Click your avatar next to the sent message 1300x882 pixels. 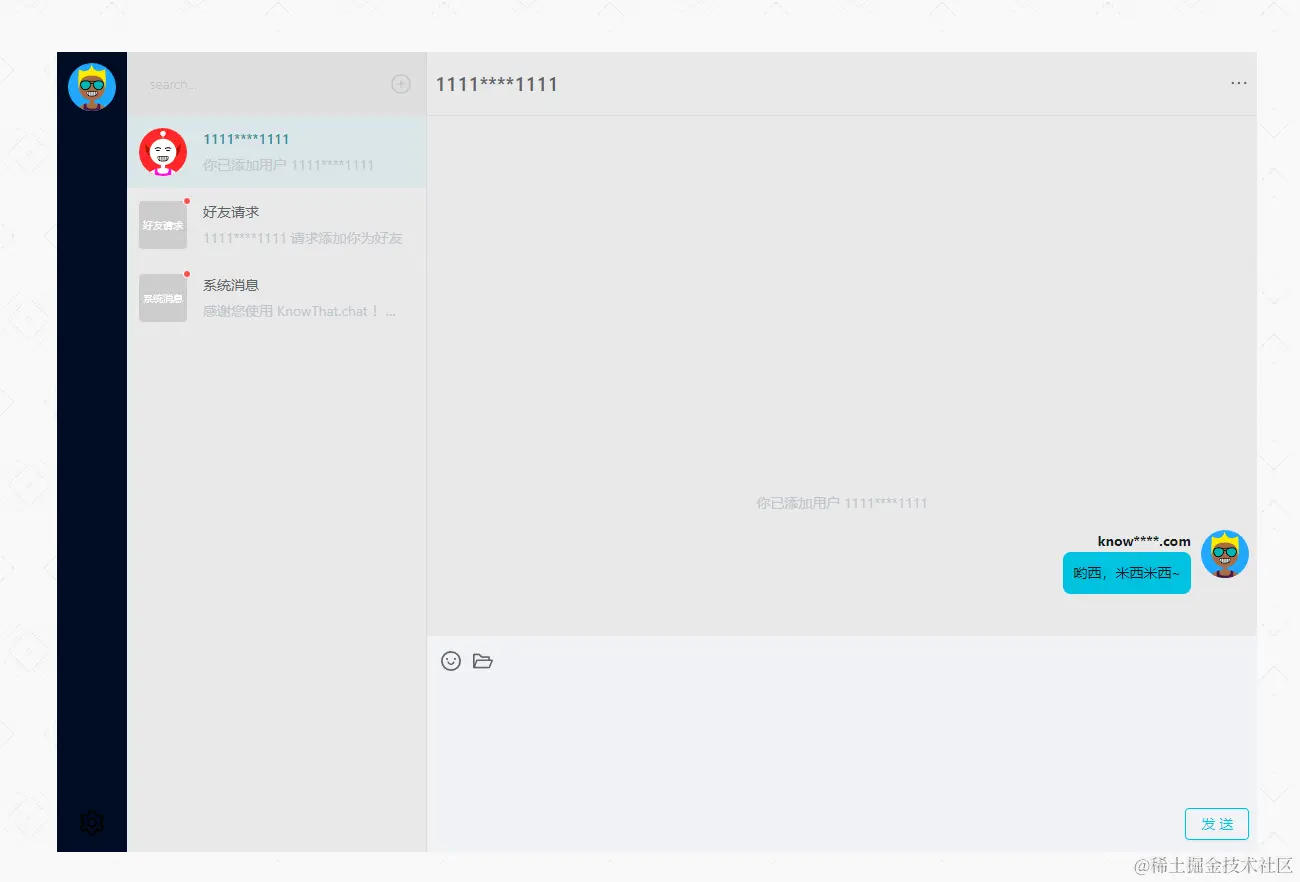[1224, 554]
